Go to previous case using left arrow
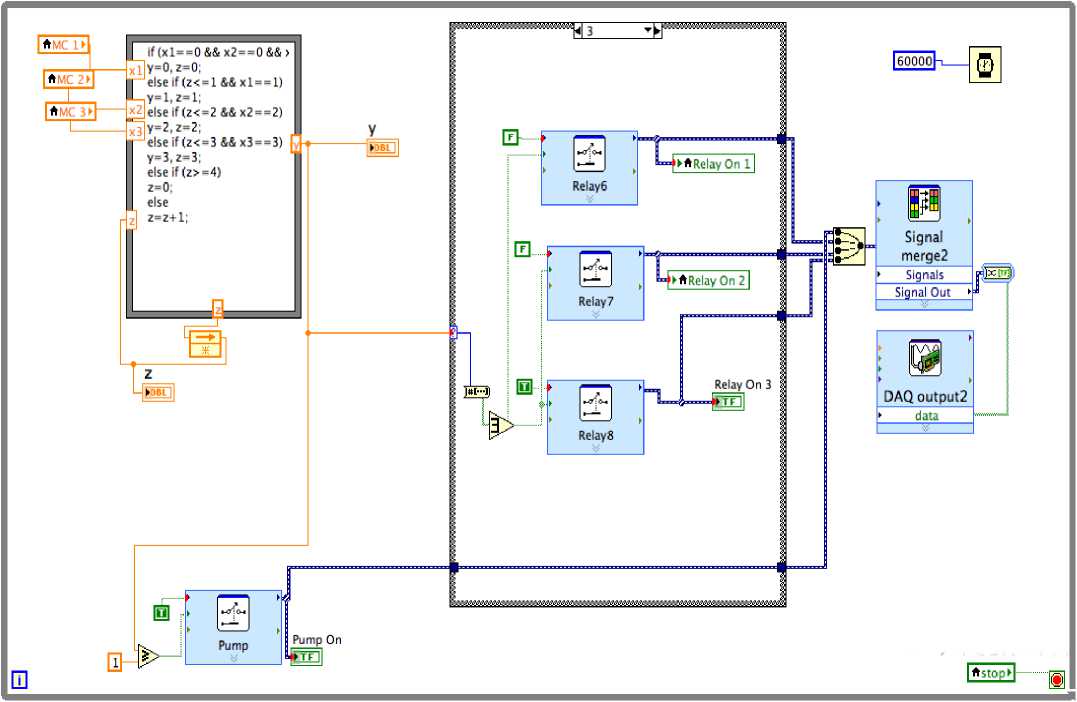1077x702 pixels. pos(578,31)
